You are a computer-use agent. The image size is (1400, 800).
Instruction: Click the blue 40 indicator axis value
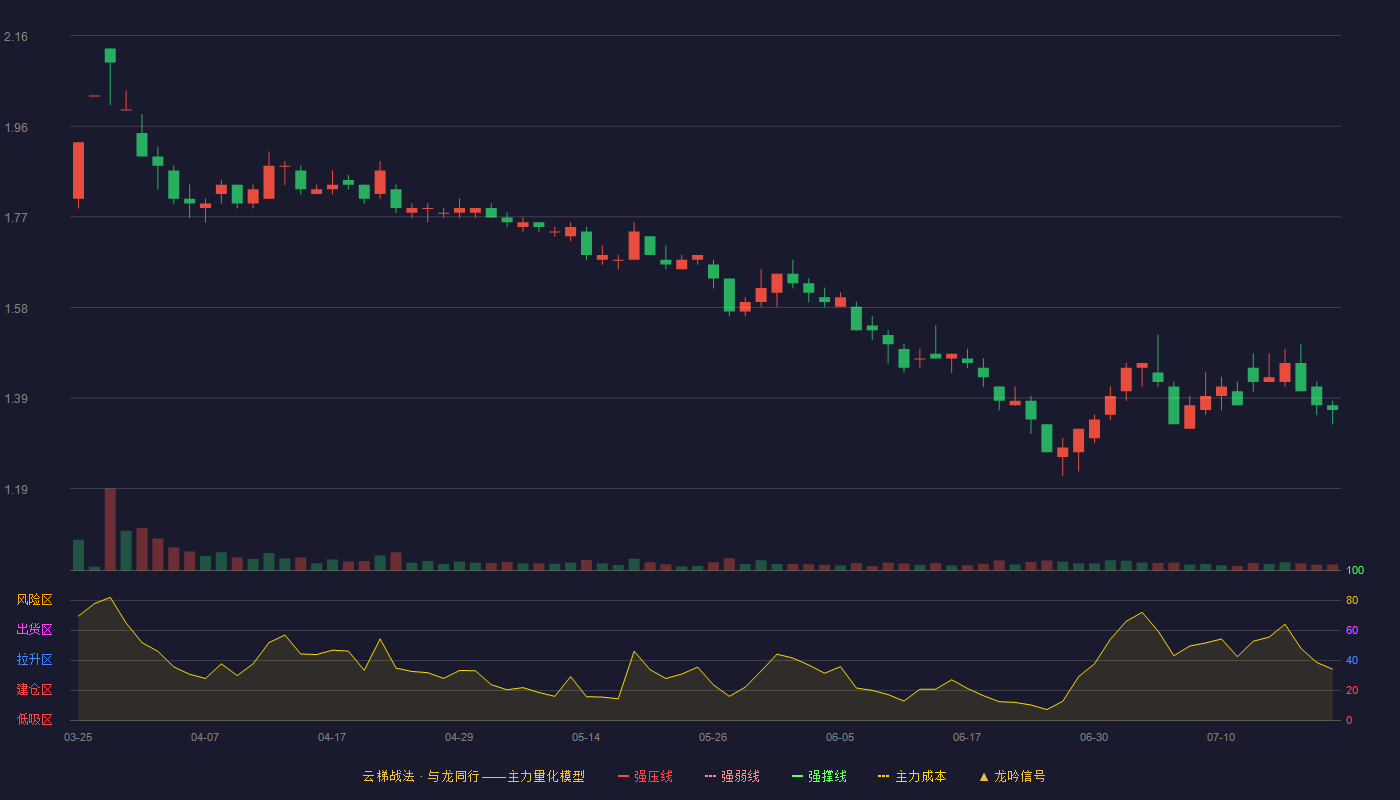click(1352, 660)
